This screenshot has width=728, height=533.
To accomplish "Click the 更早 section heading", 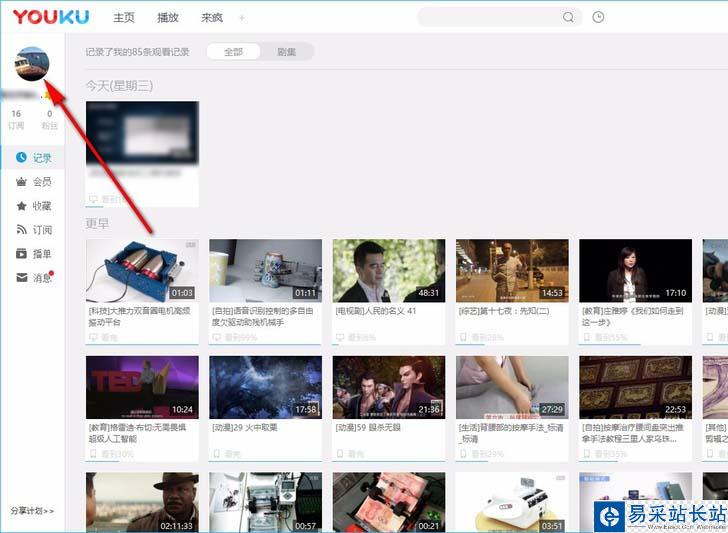I will pyautogui.click(x=98, y=223).
